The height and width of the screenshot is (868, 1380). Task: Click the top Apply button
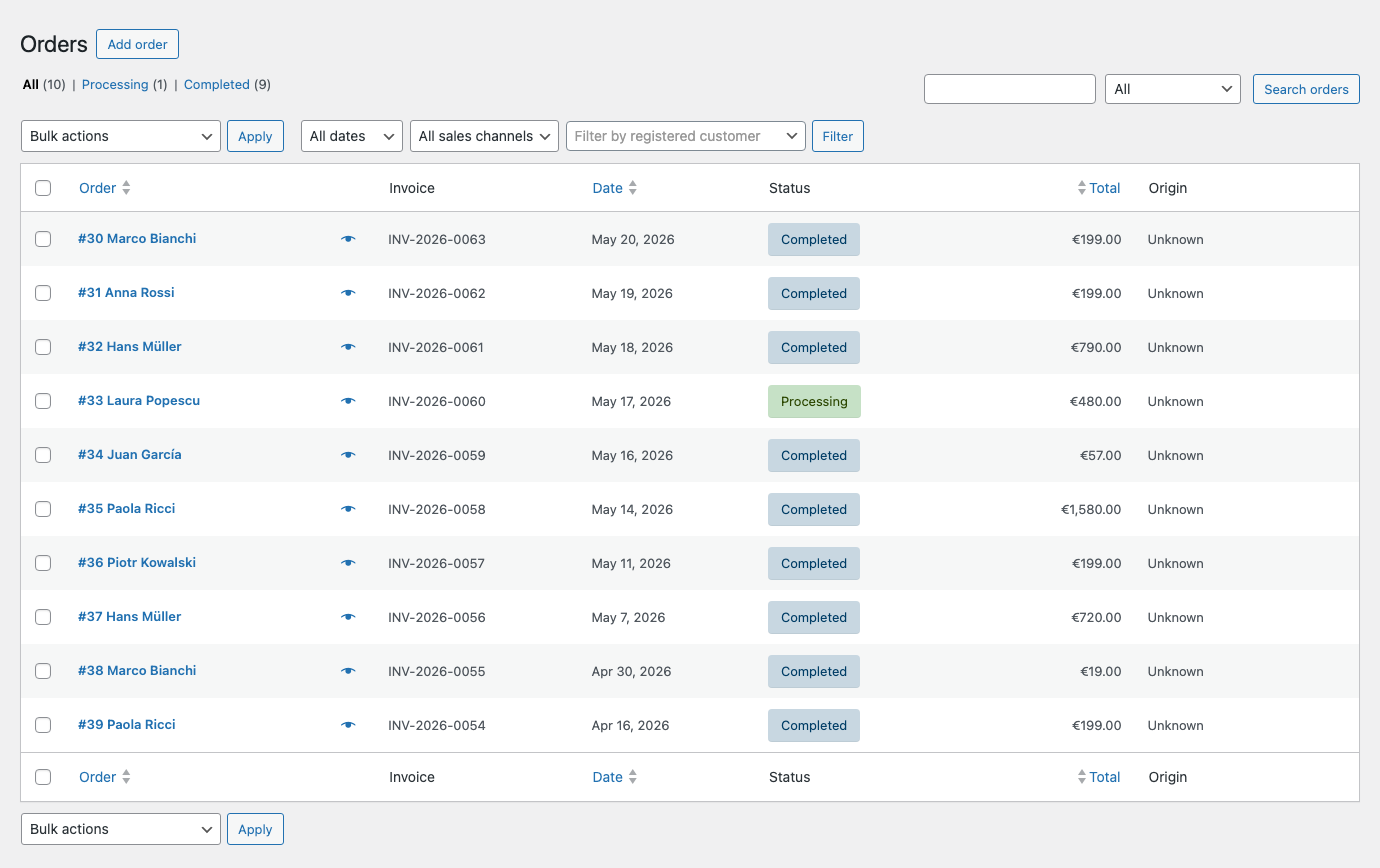coord(255,136)
